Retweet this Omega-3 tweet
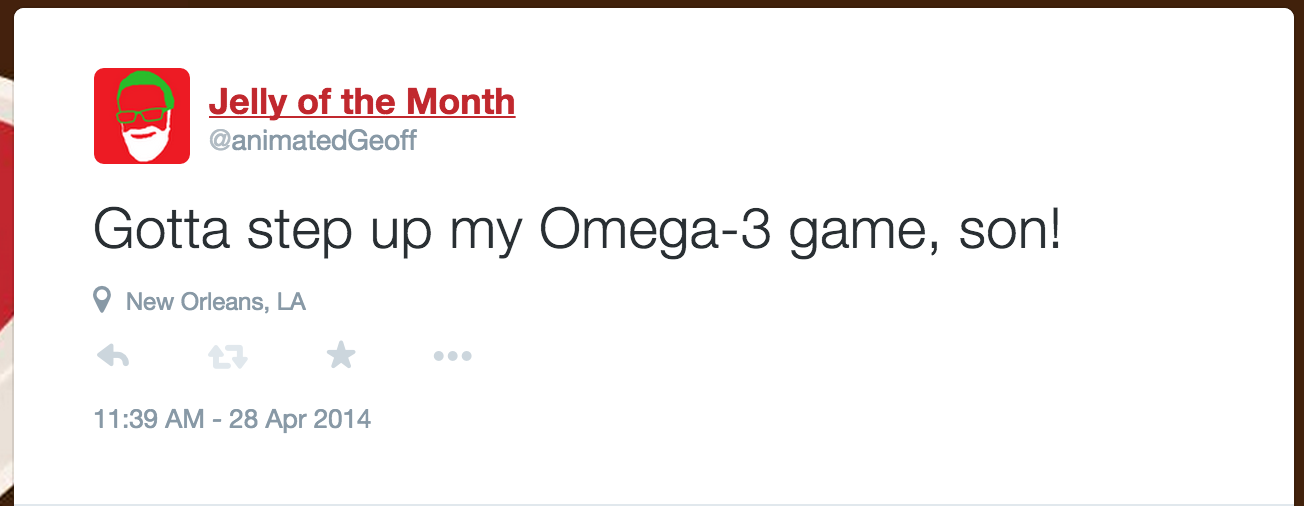This screenshot has height=506, width=1304. point(228,355)
